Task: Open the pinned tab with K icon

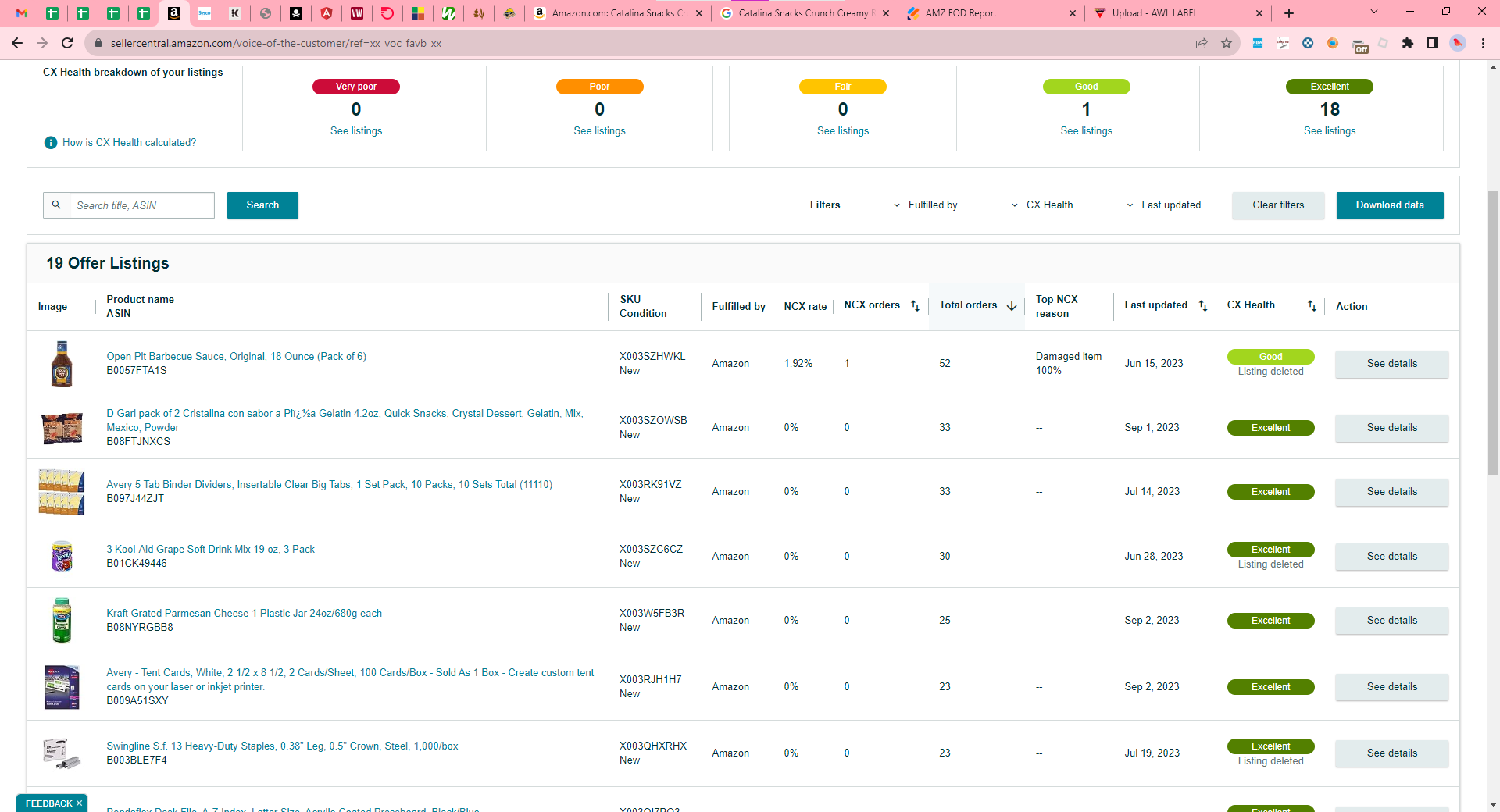Action: pos(235,13)
